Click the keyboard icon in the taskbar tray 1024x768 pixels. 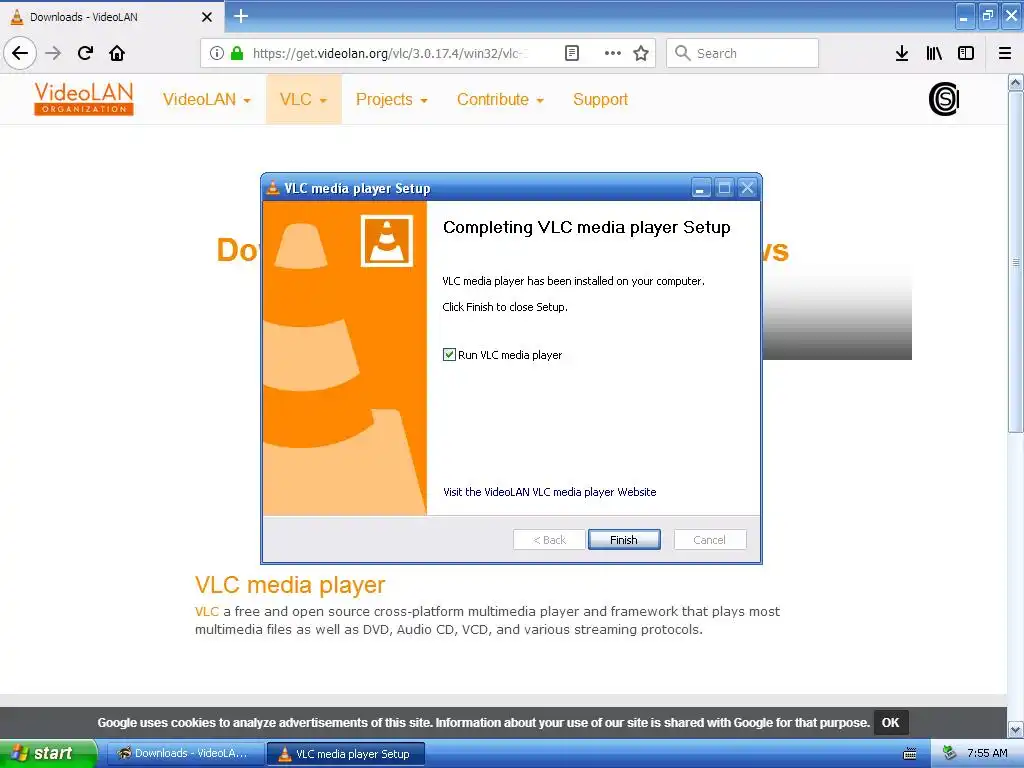pos(910,754)
